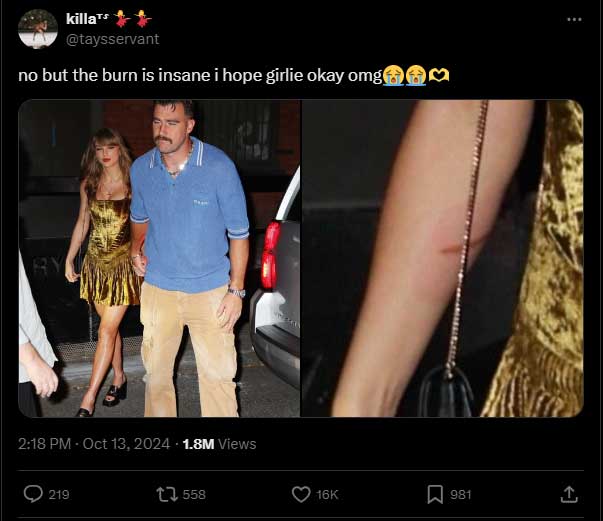Open the killa profile avatar
This screenshot has width=603, height=521.
[38, 29]
